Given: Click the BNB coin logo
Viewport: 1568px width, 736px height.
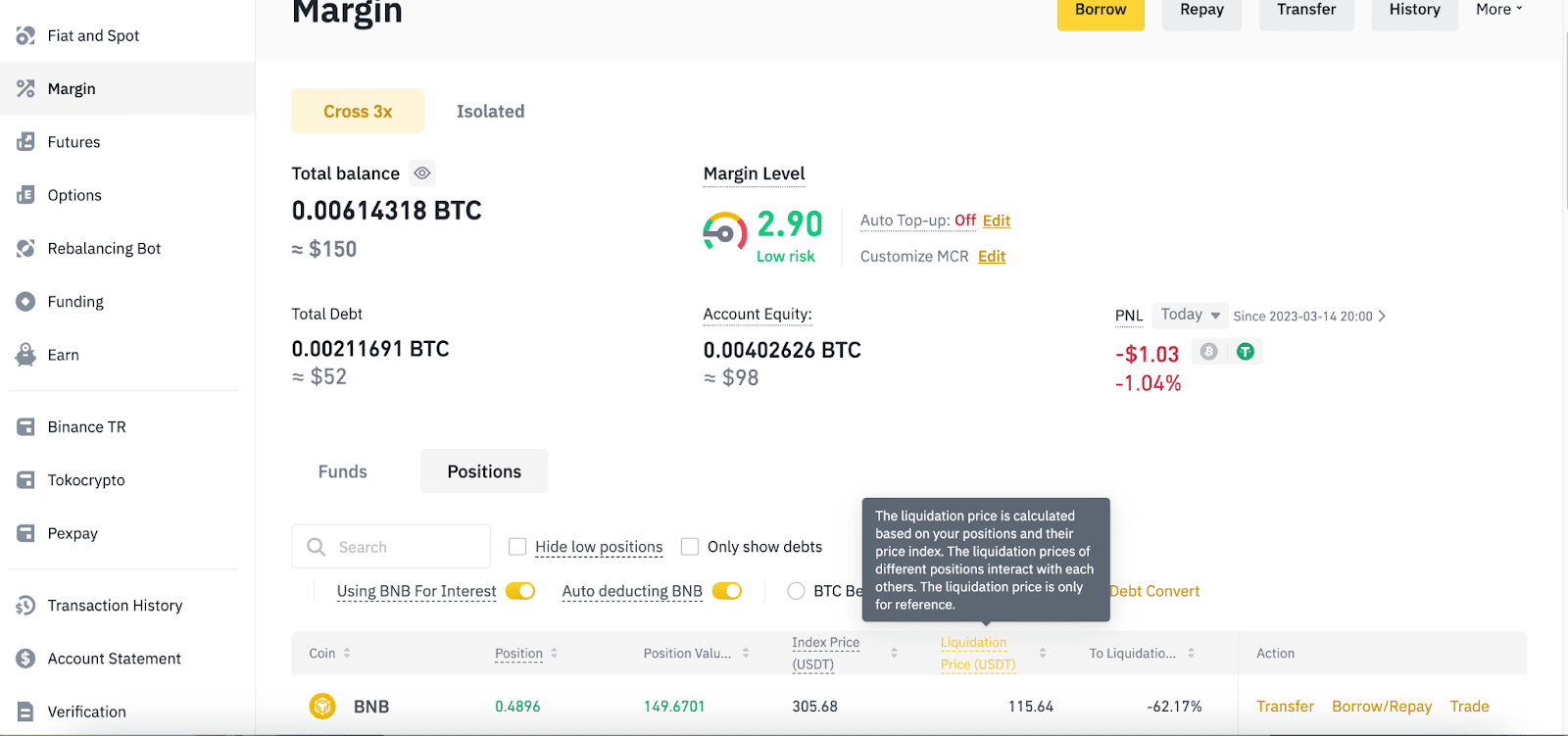Looking at the screenshot, I should click(x=322, y=706).
